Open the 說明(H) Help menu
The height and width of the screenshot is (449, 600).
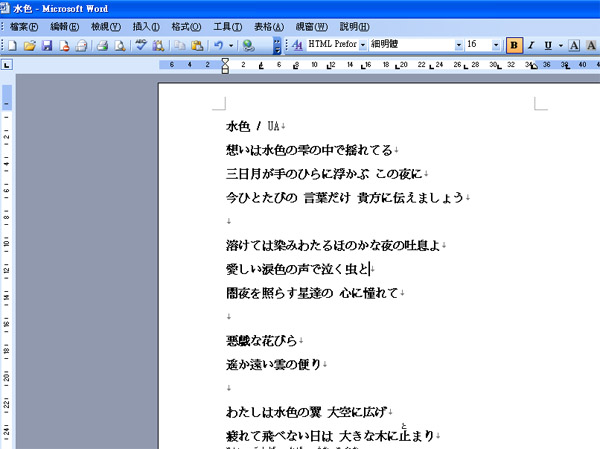pos(355,27)
